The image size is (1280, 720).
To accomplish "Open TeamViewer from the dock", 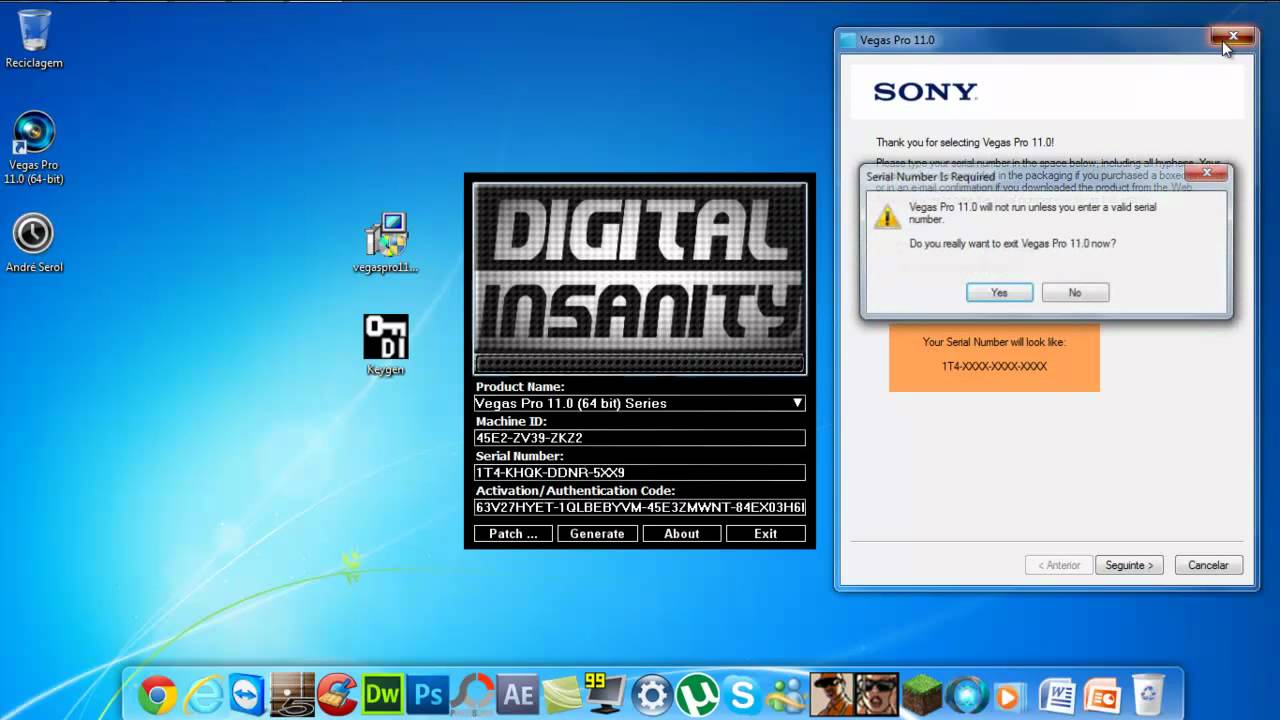I will 247,694.
